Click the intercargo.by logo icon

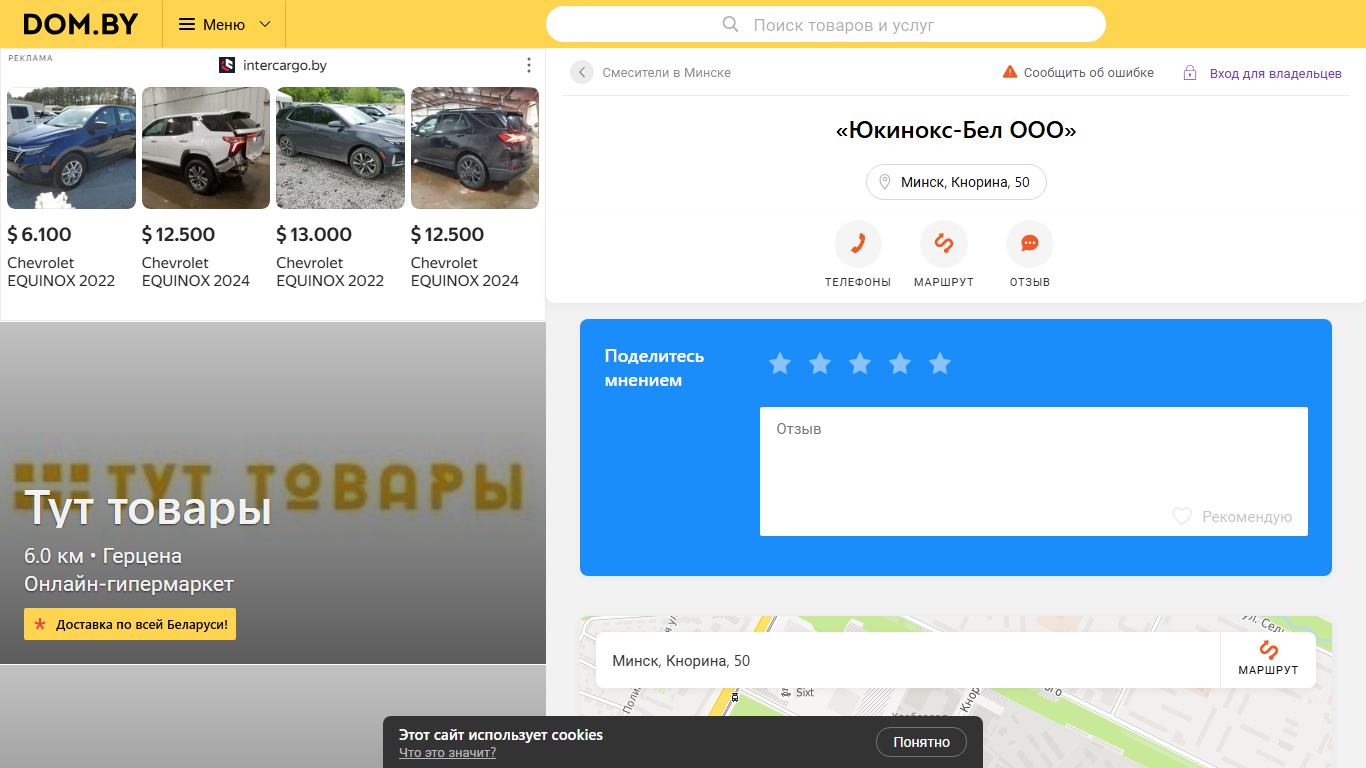click(227, 65)
